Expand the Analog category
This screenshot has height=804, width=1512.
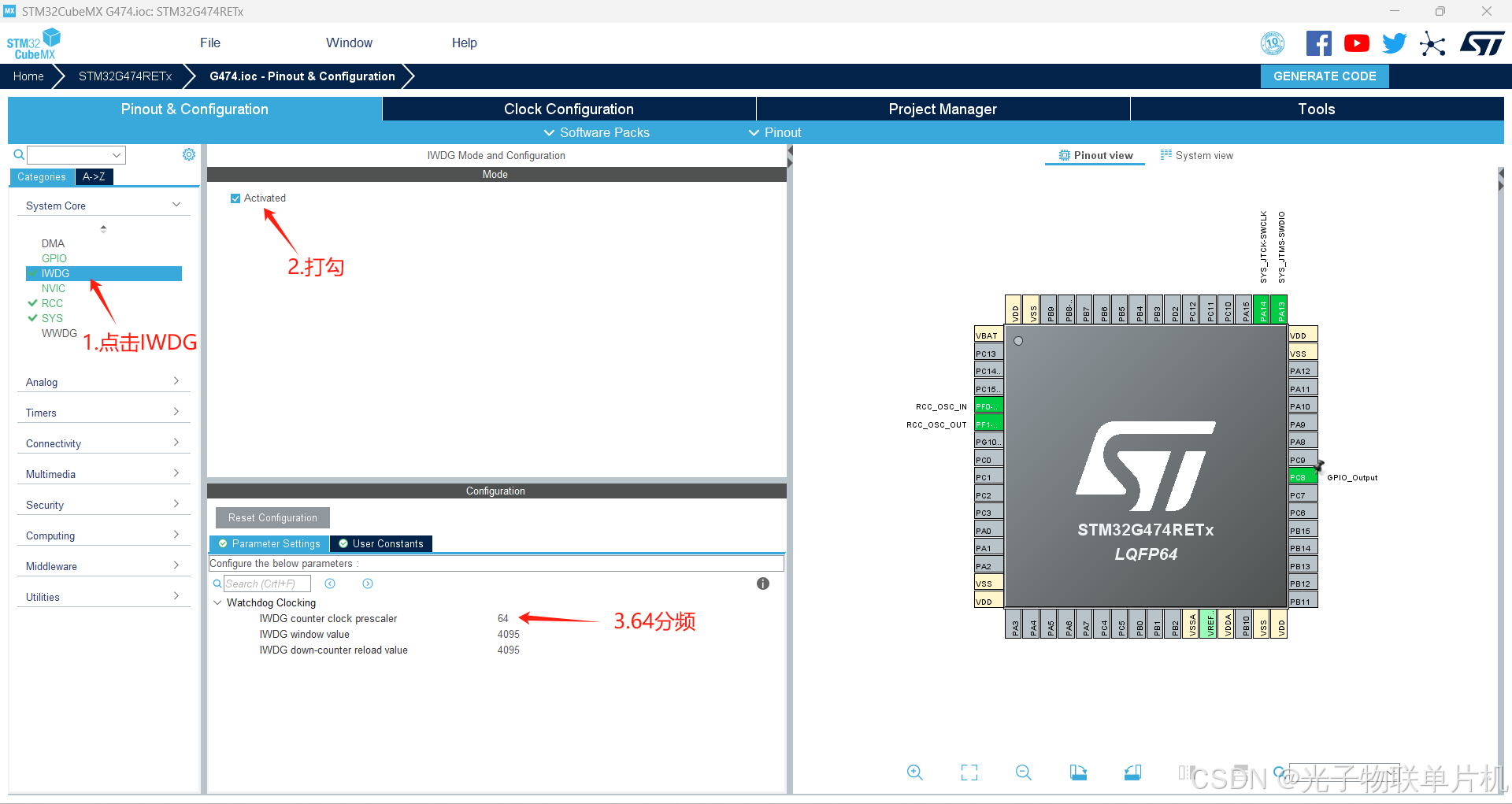(x=103, y=382)
